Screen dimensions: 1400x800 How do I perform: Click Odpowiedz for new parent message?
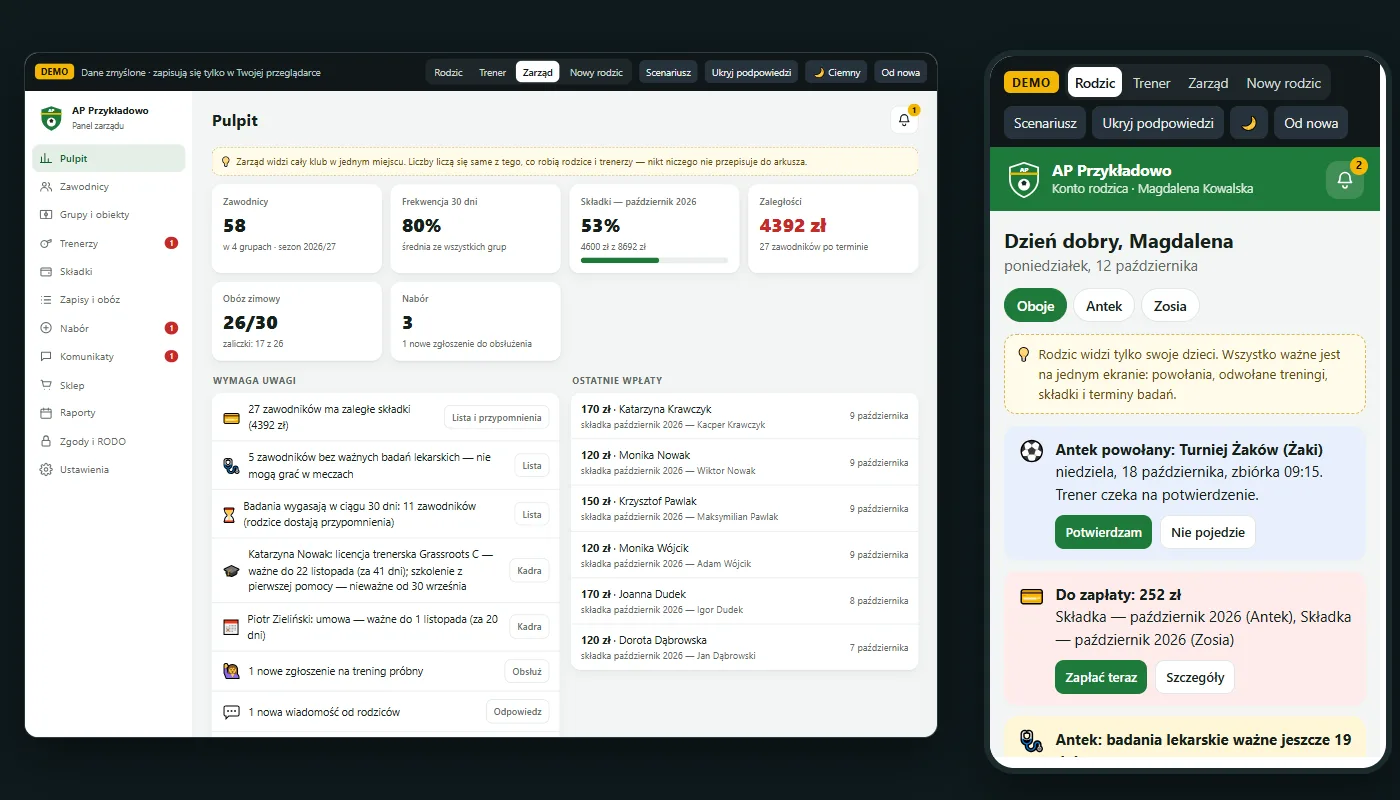(518, 712)
